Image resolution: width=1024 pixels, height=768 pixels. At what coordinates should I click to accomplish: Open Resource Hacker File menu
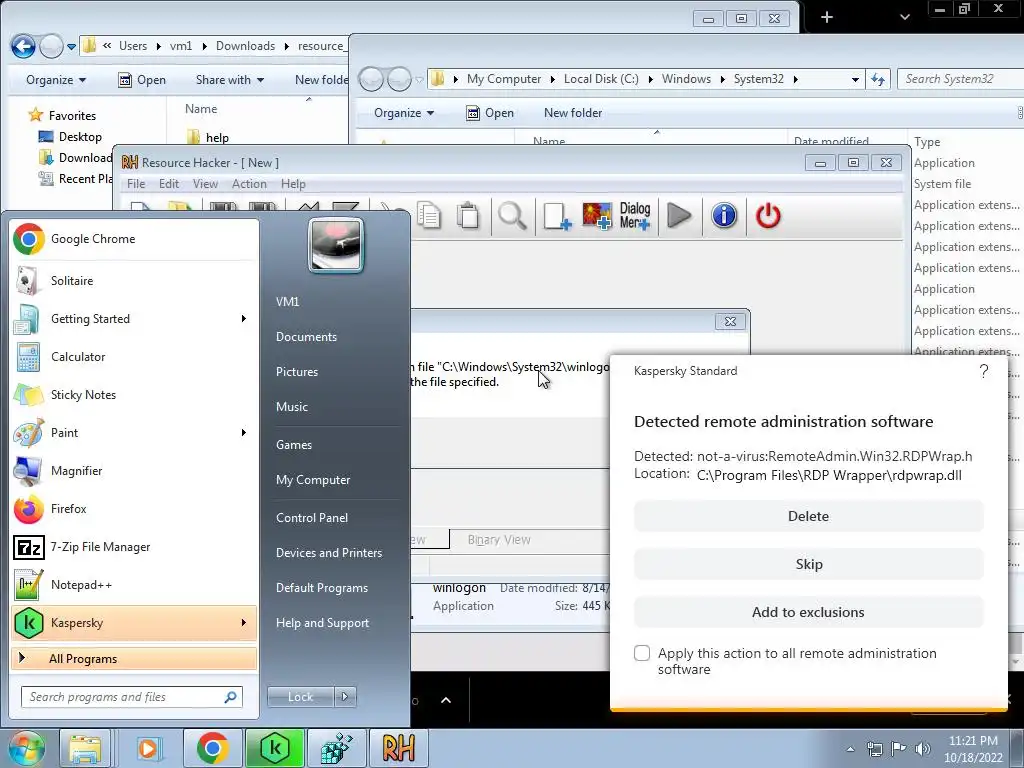pos(136,184)
